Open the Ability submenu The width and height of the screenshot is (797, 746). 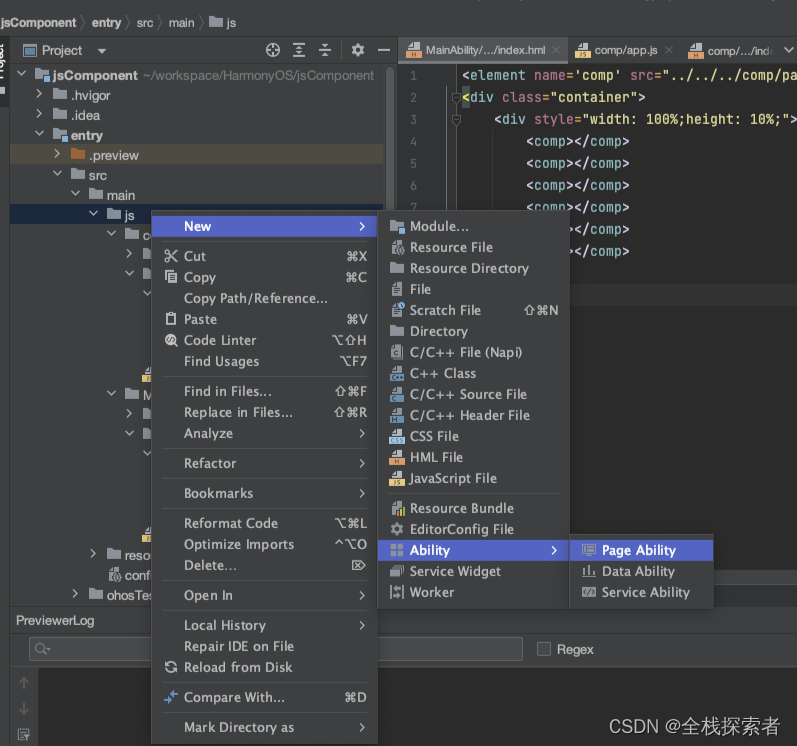[473, 550]
